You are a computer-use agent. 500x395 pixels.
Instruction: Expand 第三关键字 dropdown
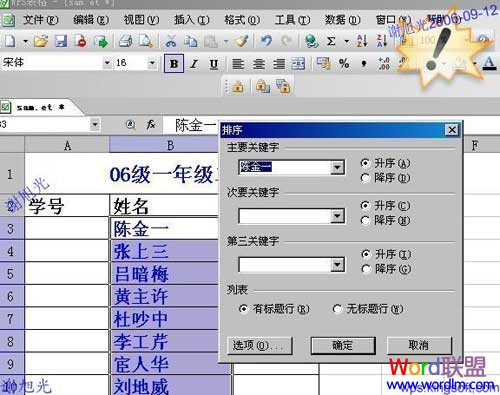click(337, 265)
